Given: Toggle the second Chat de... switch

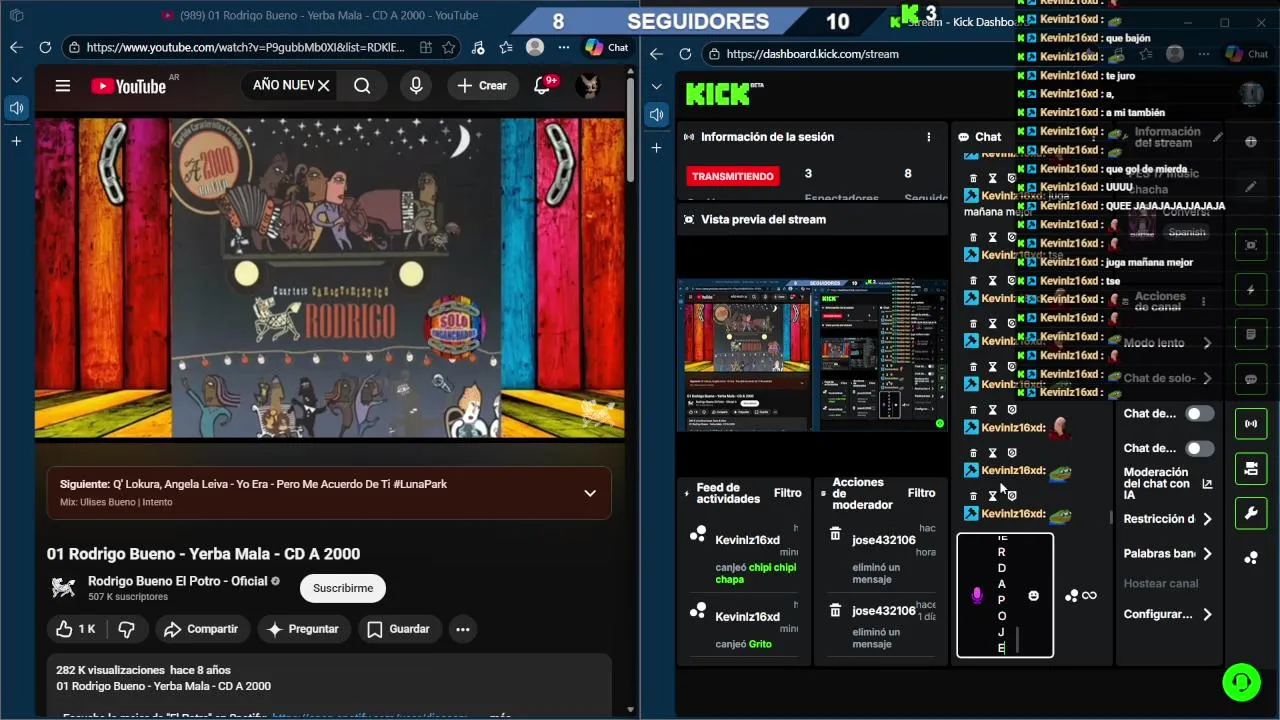Looking at the screenshot, I should (x=1199, y=449).
